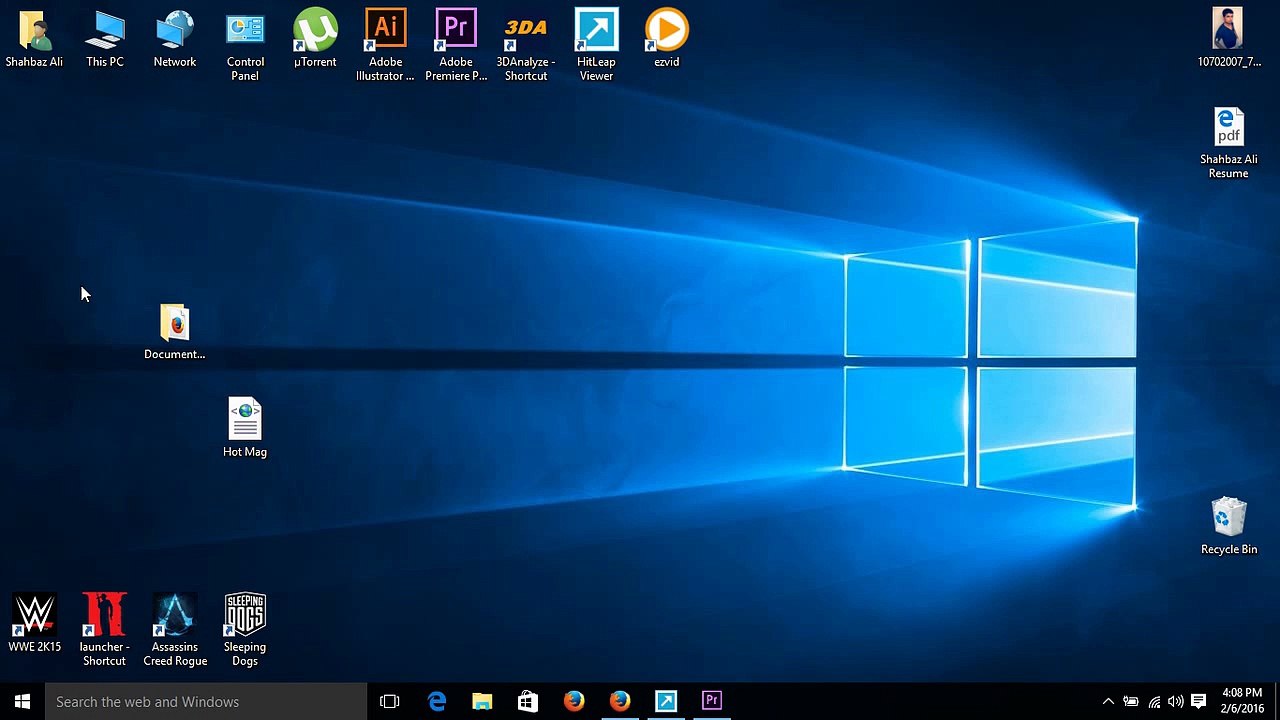This screenshot has width=1280, height=720.
Task: Open the Action Center notifications icon
Action: [1199, 701]
